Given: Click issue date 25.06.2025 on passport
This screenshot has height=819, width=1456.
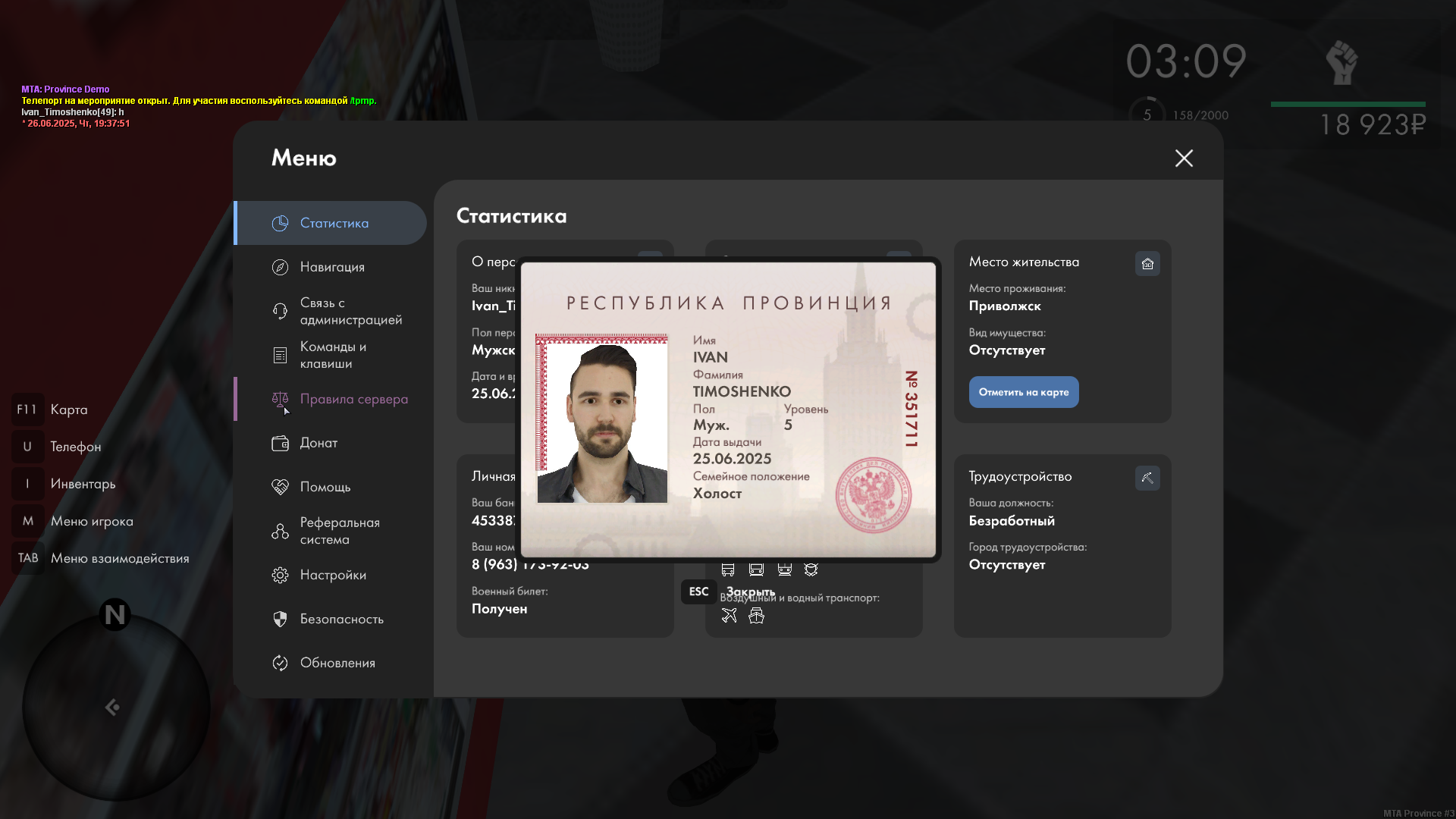Looking at the screenshot, I should point(732,459).
